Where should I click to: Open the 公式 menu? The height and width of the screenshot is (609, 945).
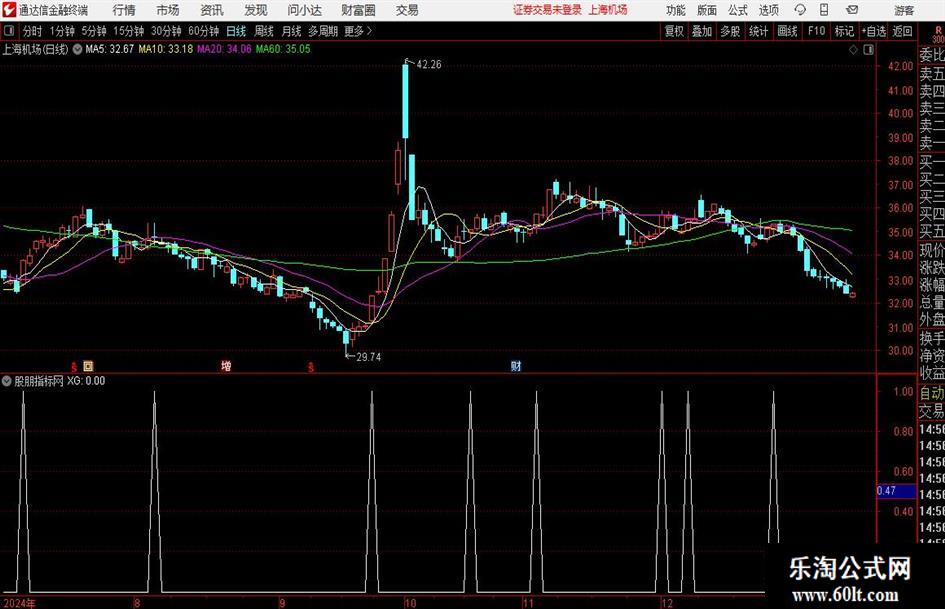click(737, 10)
